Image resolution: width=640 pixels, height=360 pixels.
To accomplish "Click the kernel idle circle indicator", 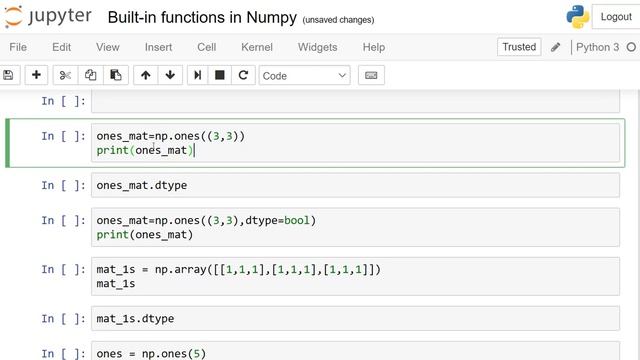I will coord(631,47).
